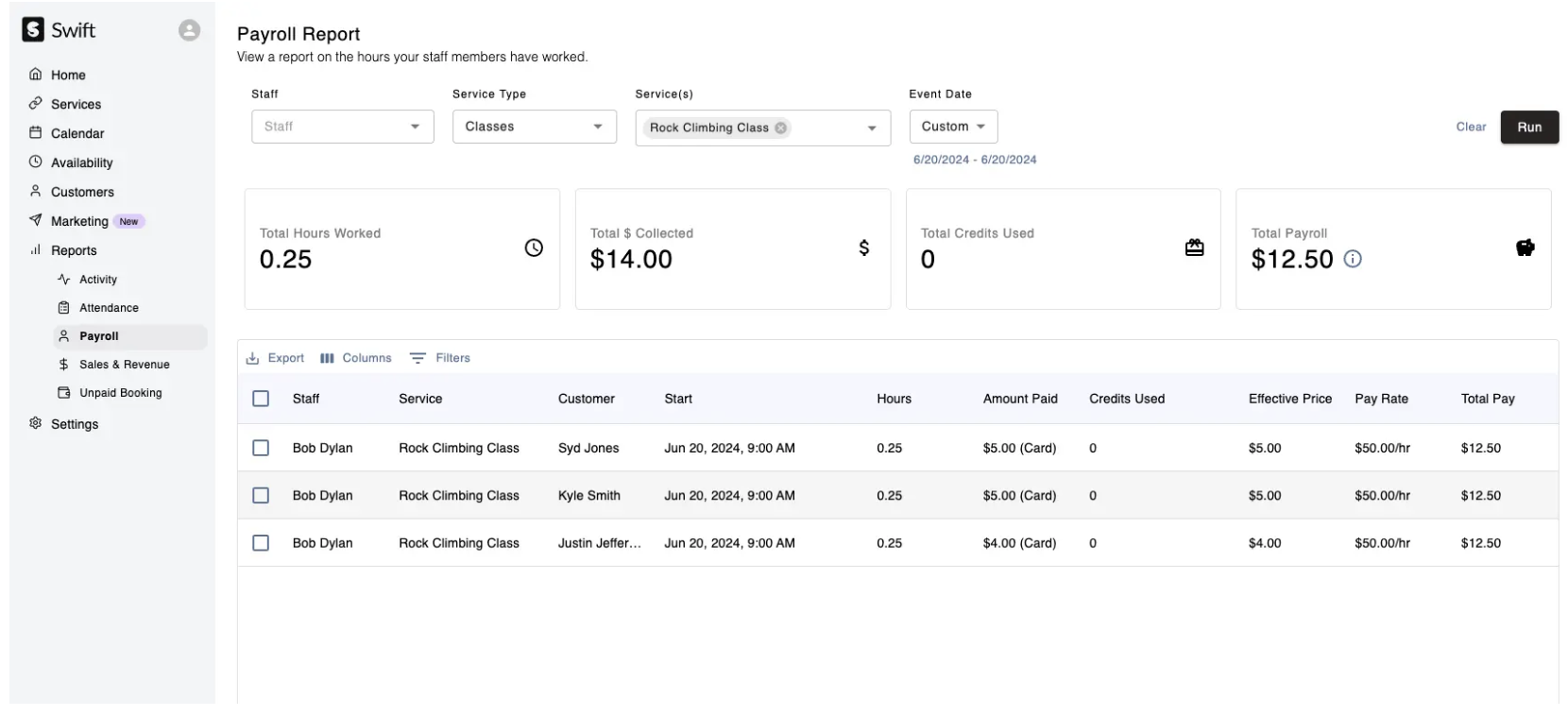Select the Justin Jeffer... row checkbox
The width and height of the screenshot is (1568, 716).
pyautogui.click(x=261, y=543)
